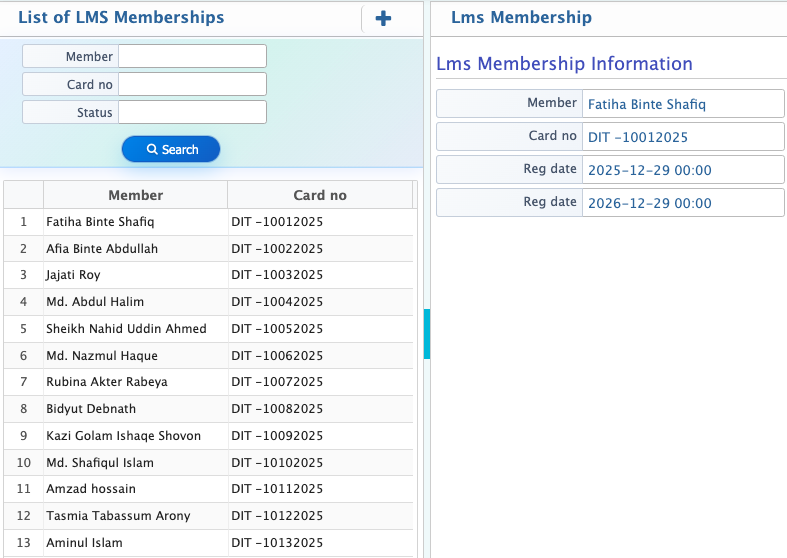Select Rubina Akter Rabeya entry
The height and width of the screenshot is (558, 787).
pyautogui.click(x=107, y=382)
